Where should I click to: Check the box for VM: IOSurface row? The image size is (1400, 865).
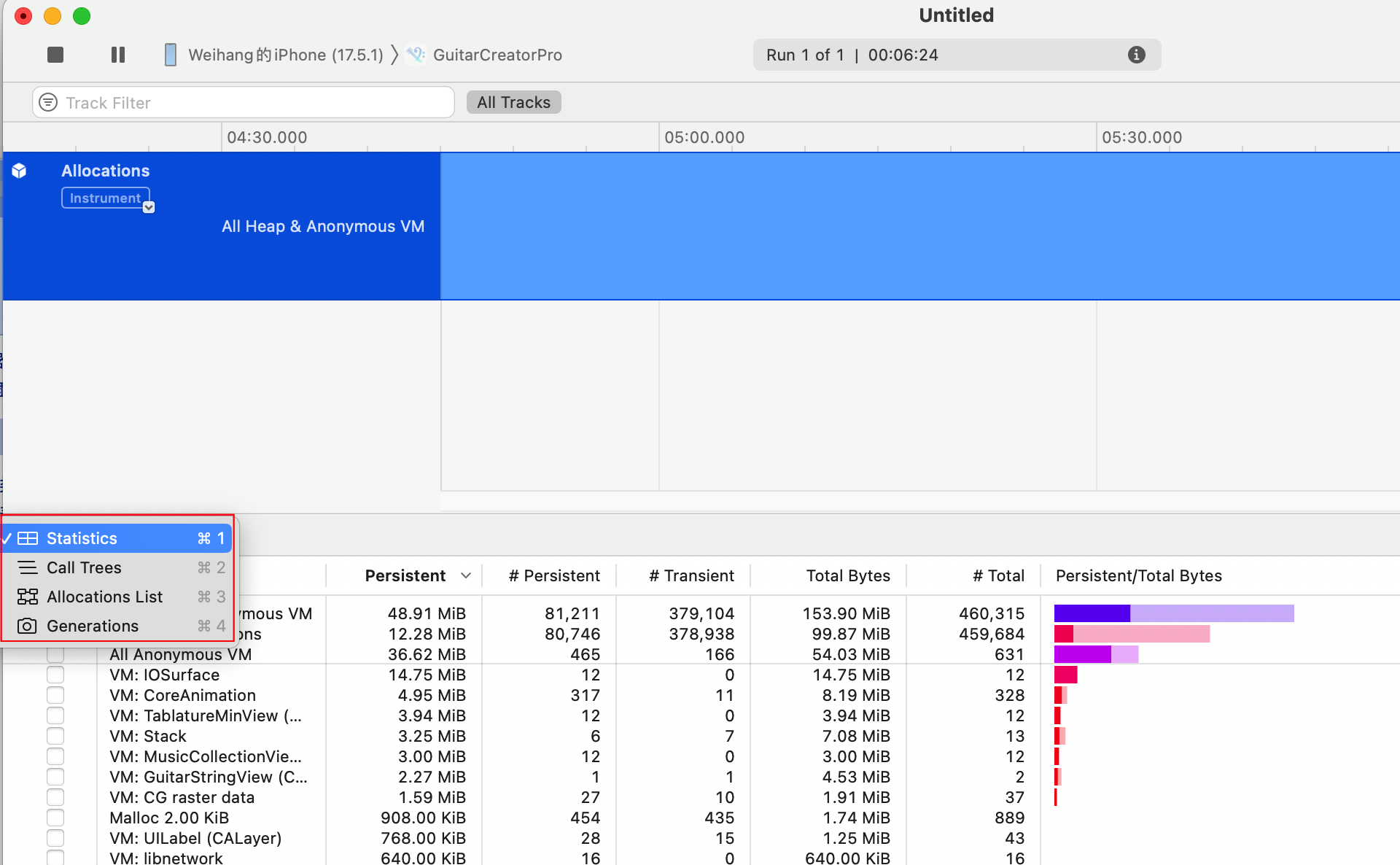tap(55, 675)
